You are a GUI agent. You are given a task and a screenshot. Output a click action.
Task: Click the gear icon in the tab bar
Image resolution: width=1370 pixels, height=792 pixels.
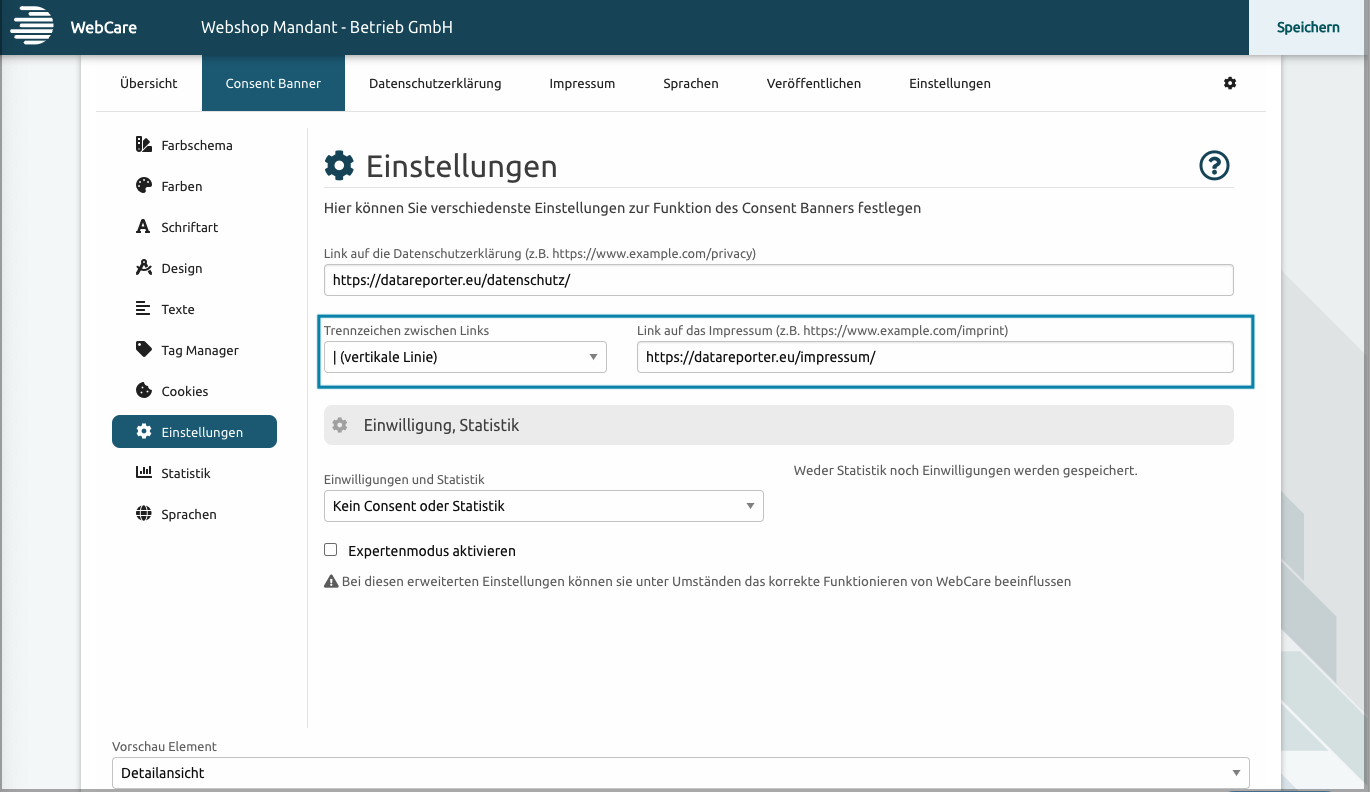point(1230,83)
